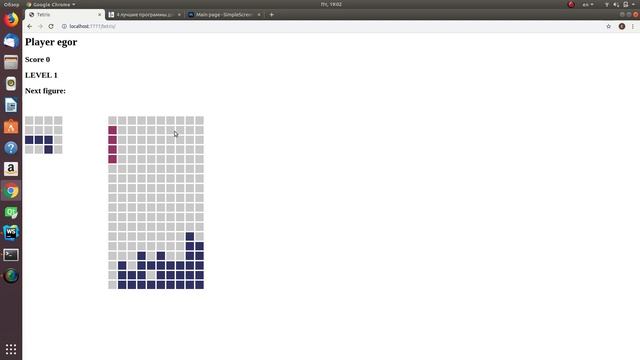Close the Tetris tab
The width and height of the screenshot is (640, 360).
99,15
